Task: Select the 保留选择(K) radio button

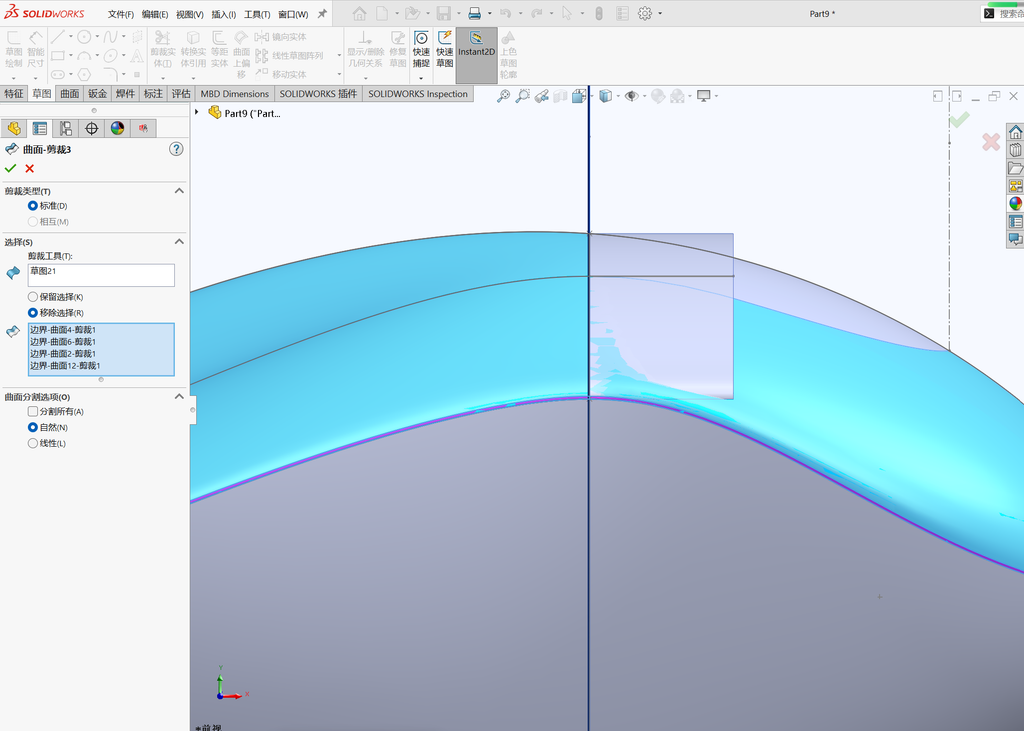Action: (33, 297)
